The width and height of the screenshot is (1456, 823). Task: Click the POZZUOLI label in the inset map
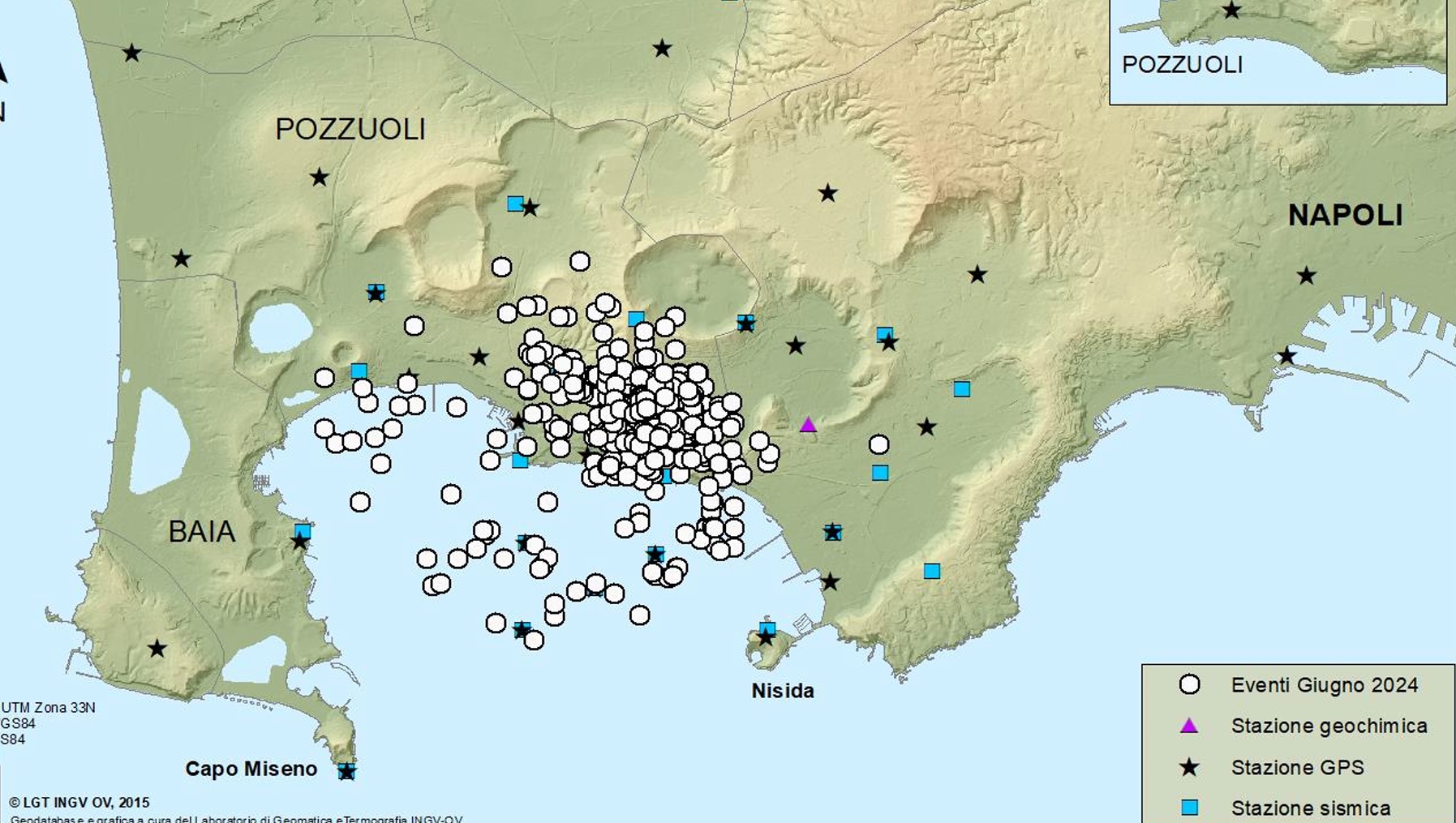pos(1182,65)
